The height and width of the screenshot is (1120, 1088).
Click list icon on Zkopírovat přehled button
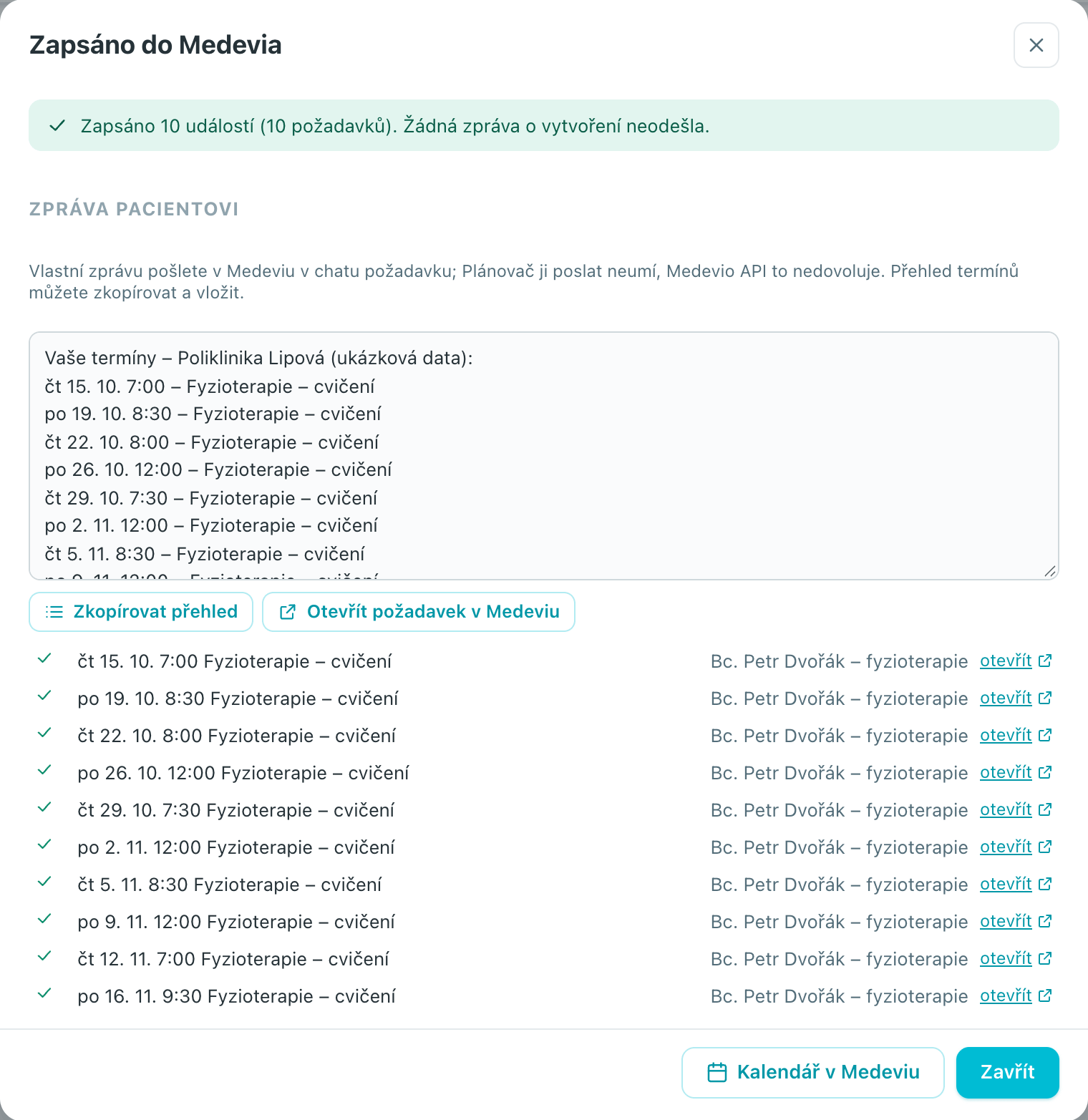click(54, 612)
